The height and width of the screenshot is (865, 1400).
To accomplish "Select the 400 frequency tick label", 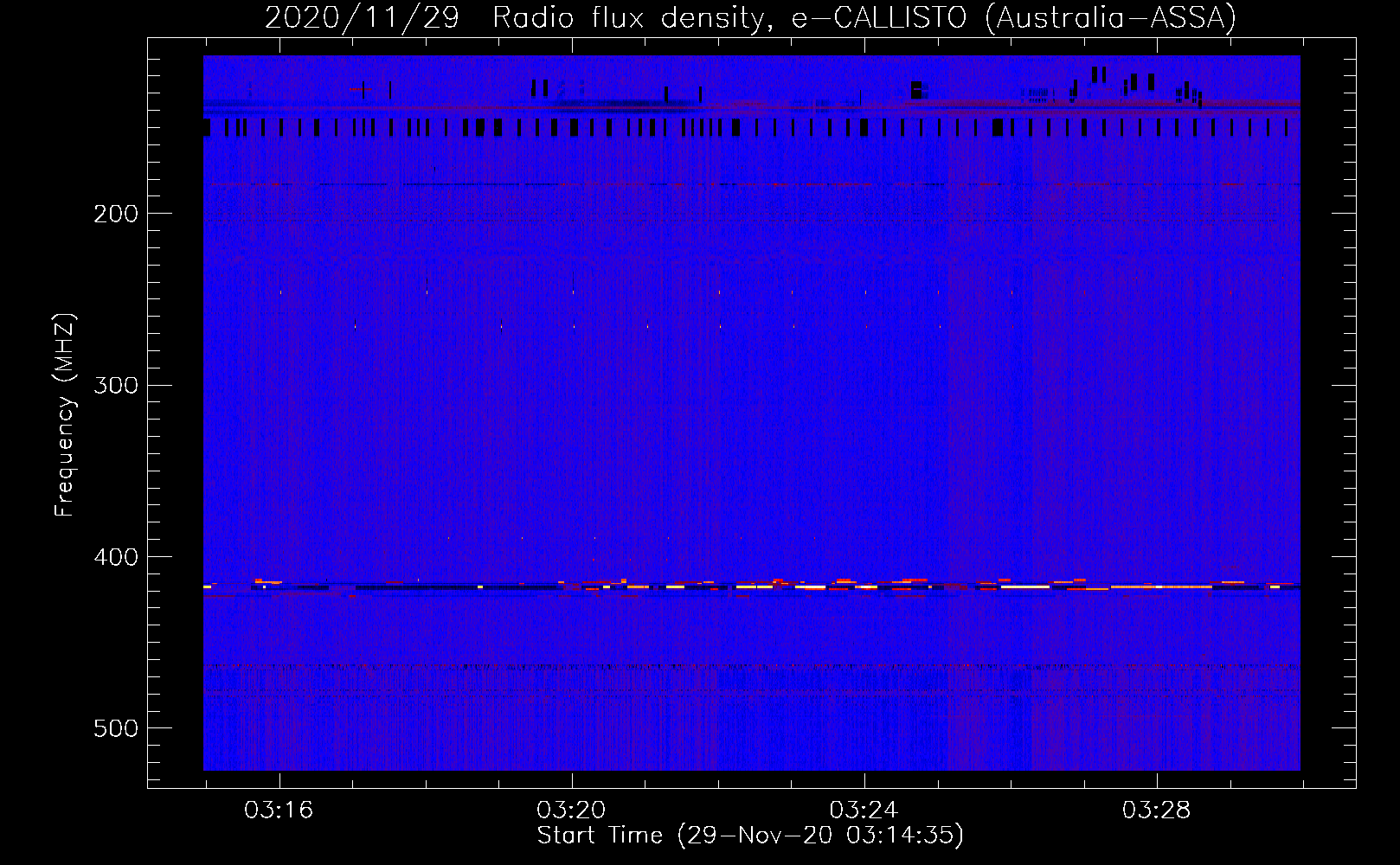I will coord(116,557).
